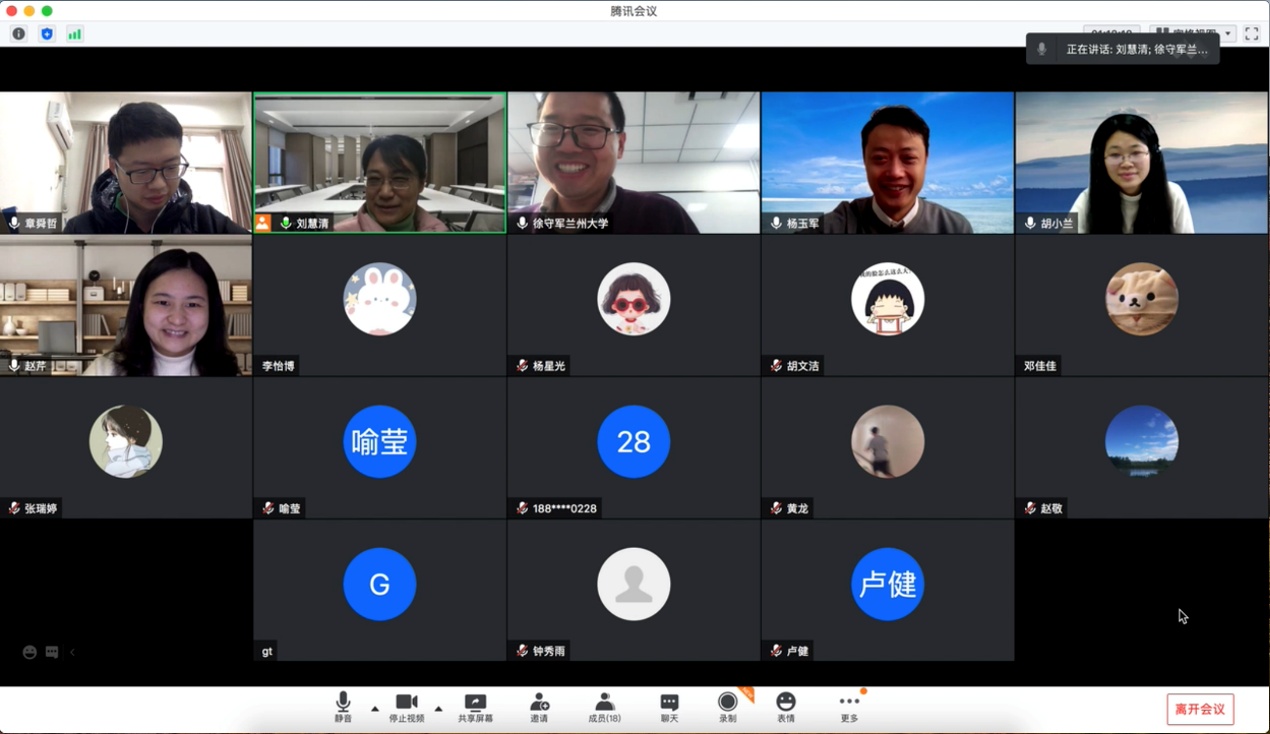
Task: Toggle the 停止视频 camera button
Action: click(406, 707)
